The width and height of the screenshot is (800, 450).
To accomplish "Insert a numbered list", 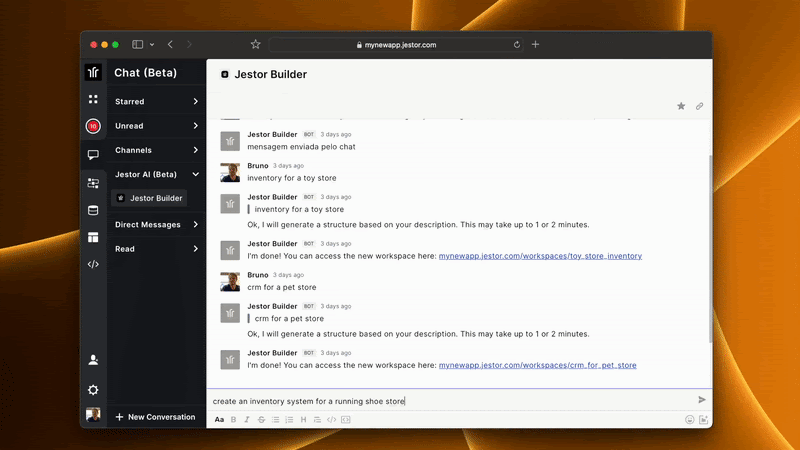I will pos(289,419).
